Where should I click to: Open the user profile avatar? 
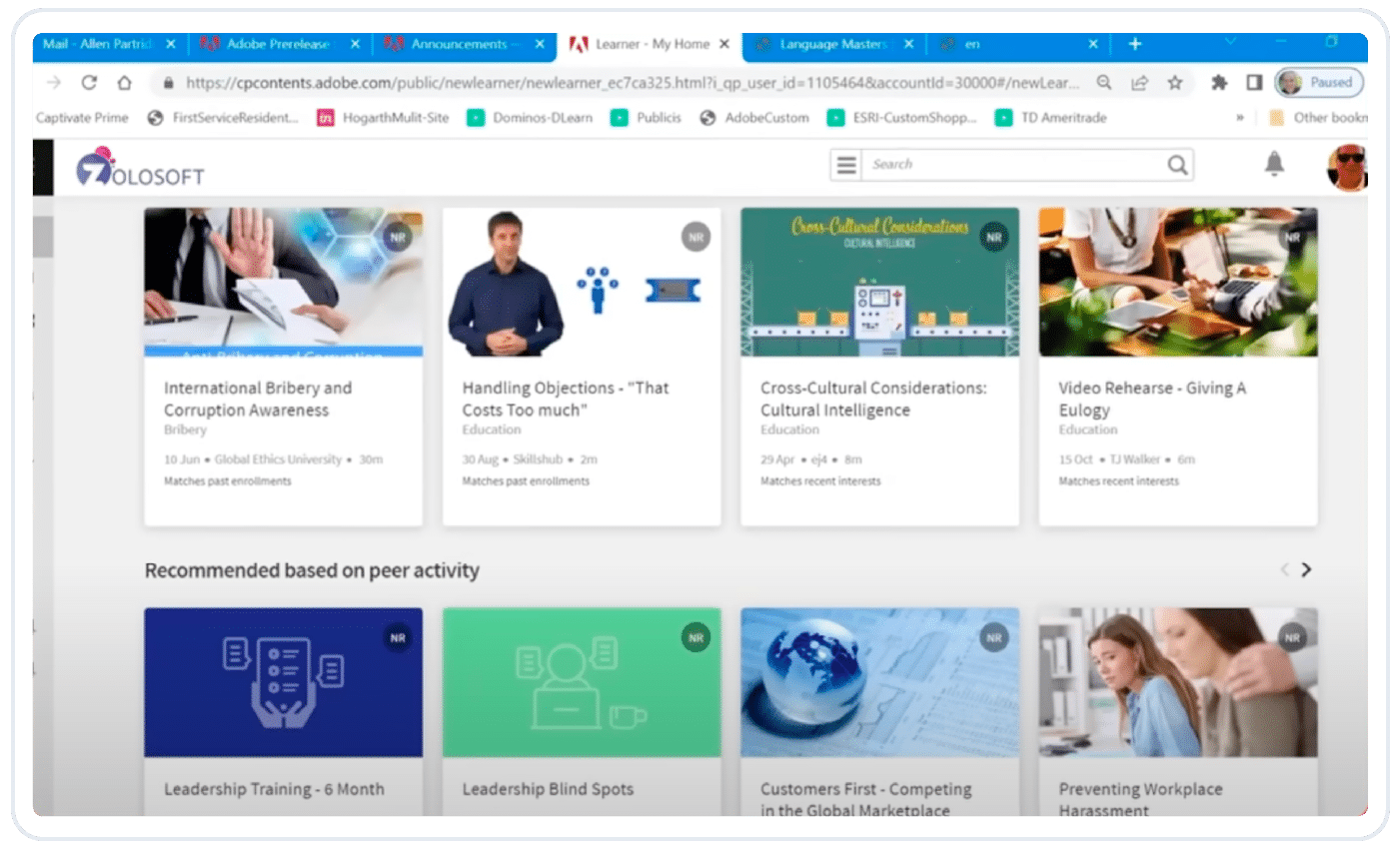click(1346, 166)
